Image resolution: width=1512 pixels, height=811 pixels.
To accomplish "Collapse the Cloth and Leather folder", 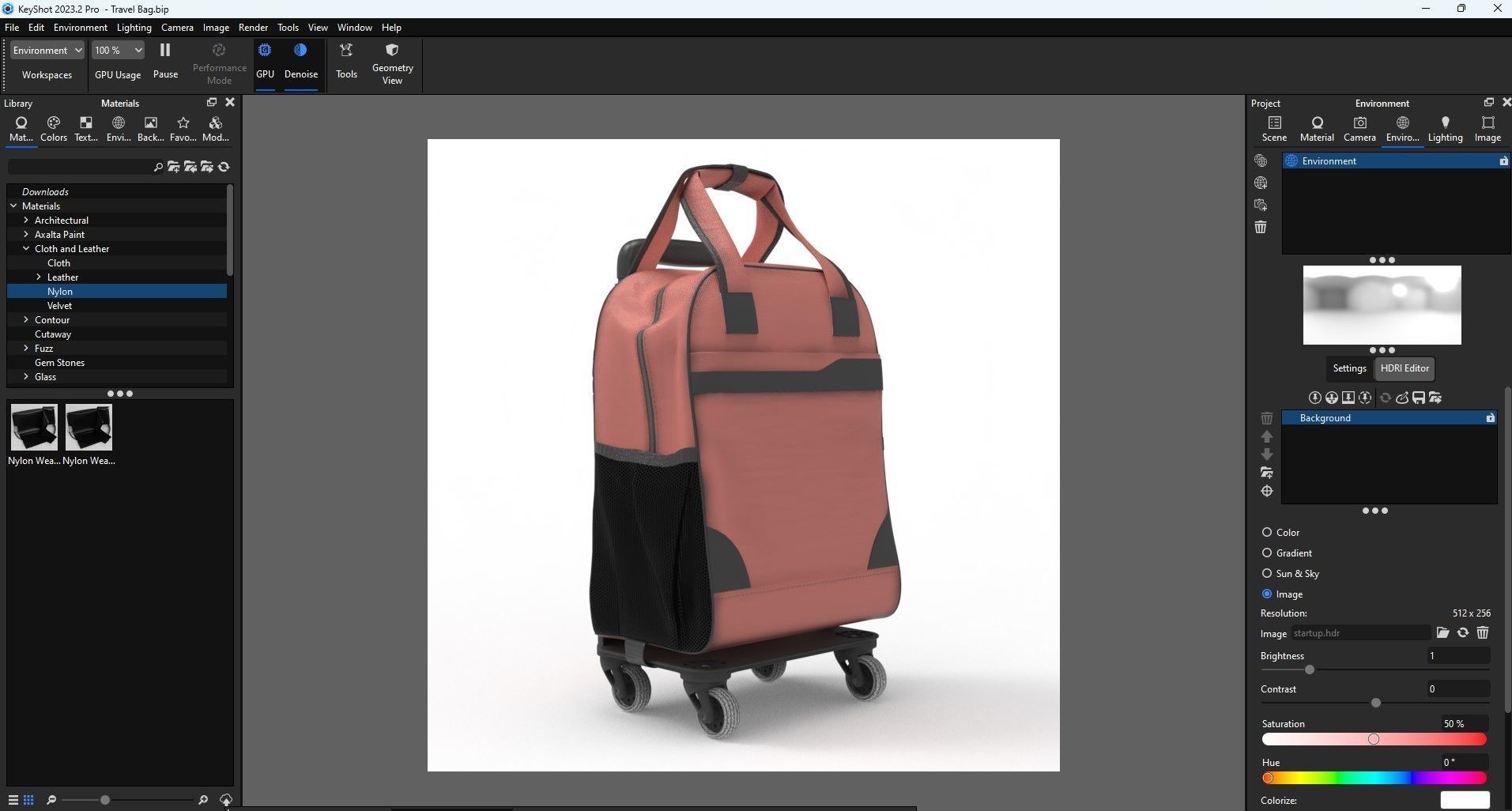I will pos(26,248).
